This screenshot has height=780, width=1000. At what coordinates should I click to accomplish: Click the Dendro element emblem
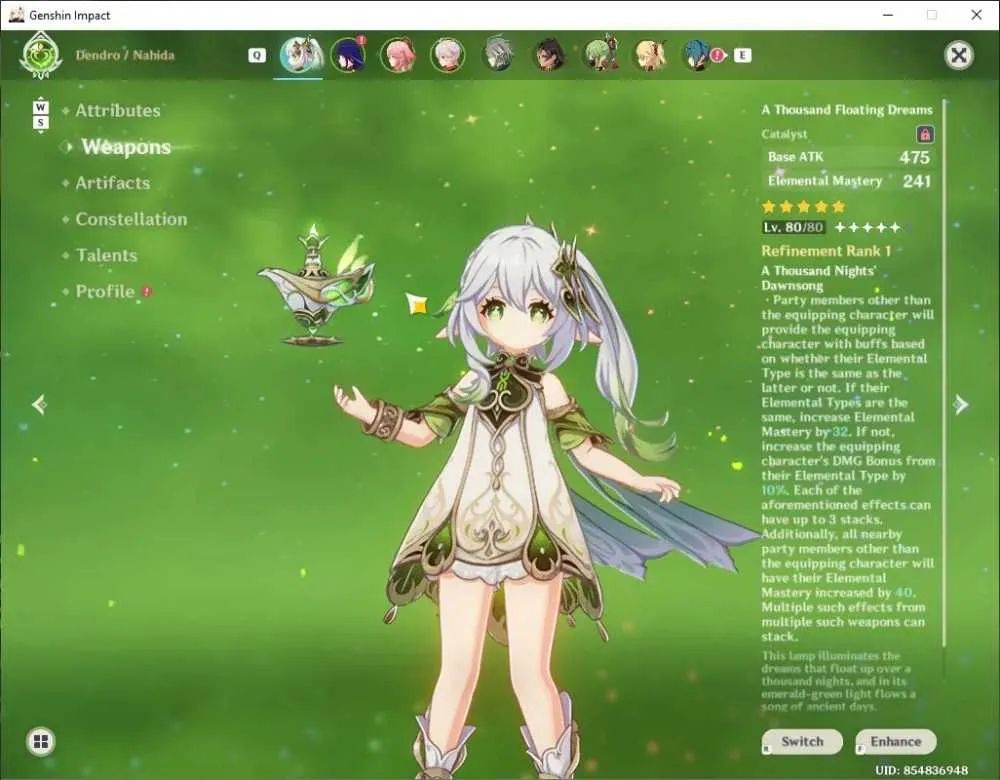pyautogui.click(x=40, y=55)
